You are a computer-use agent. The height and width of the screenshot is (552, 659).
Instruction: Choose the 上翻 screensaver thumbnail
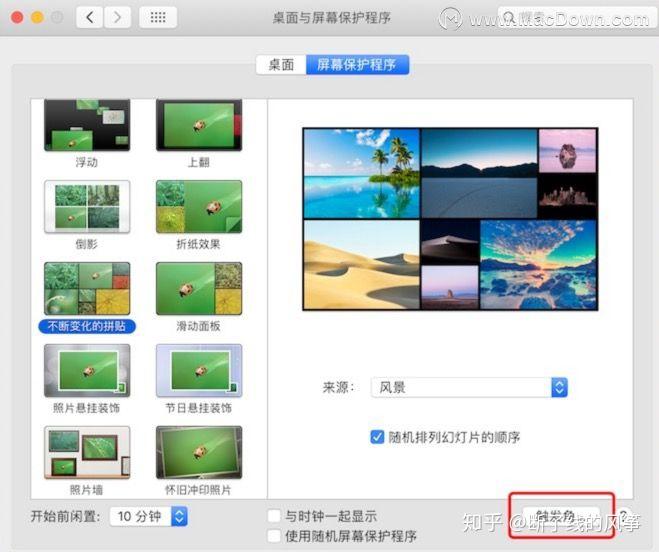click(199, 125)
